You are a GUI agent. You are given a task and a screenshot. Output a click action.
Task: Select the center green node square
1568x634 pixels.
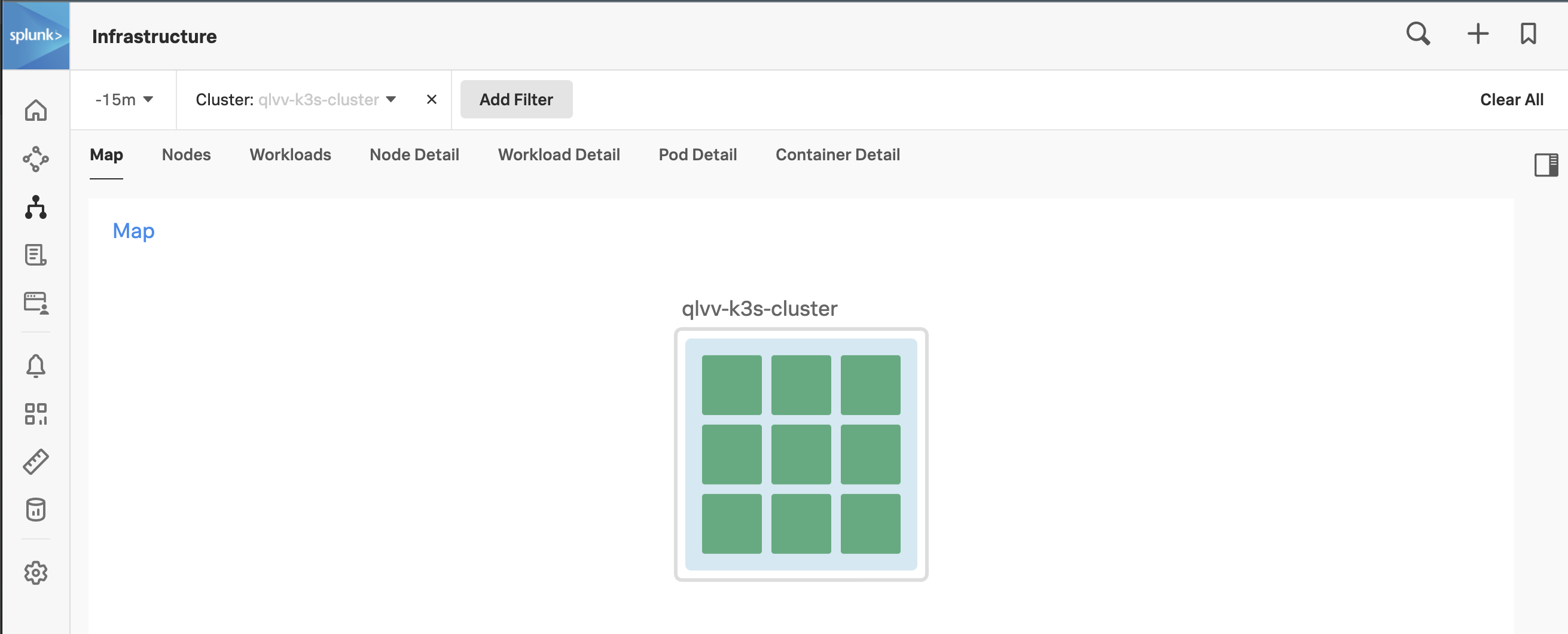point(800,455)
